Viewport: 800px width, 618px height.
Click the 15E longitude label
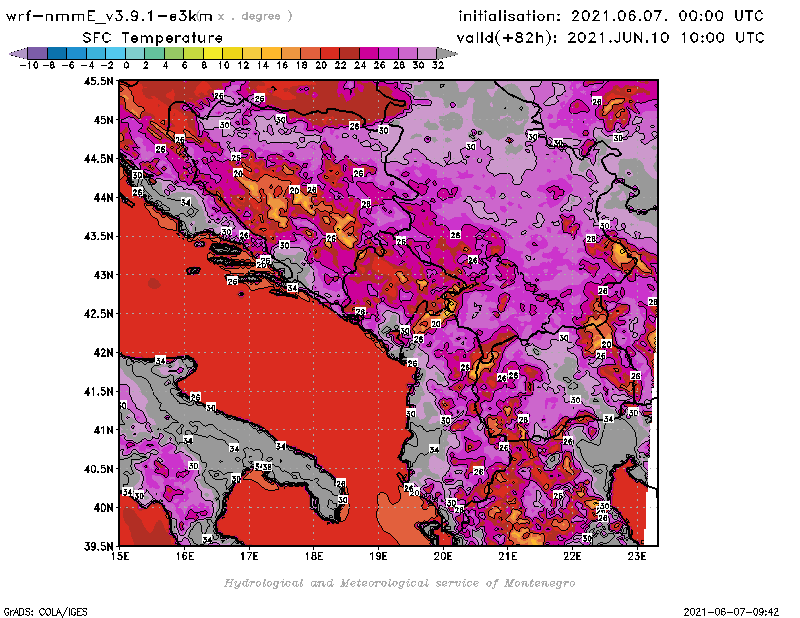120,556
